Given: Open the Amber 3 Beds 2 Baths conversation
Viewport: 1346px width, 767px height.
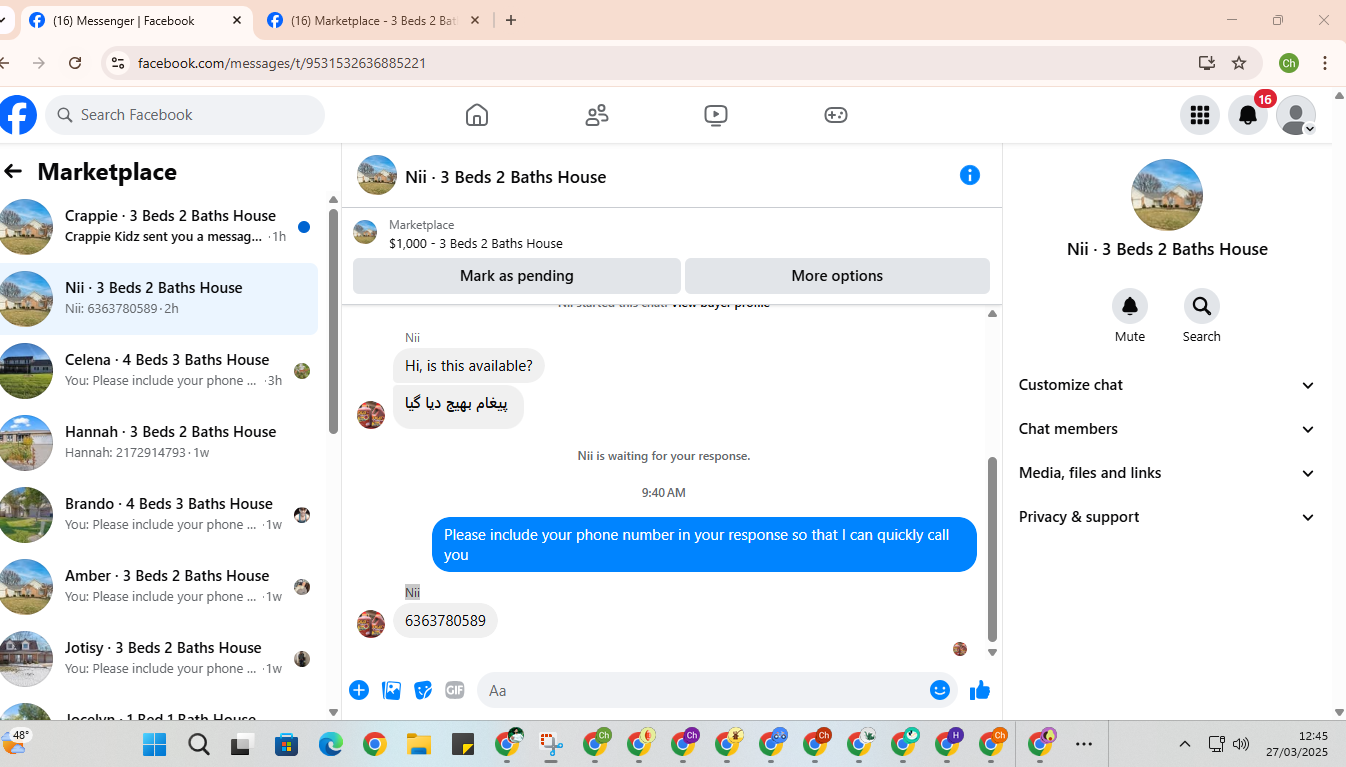Looking at the screenshot, I should [x=159, y=587].
